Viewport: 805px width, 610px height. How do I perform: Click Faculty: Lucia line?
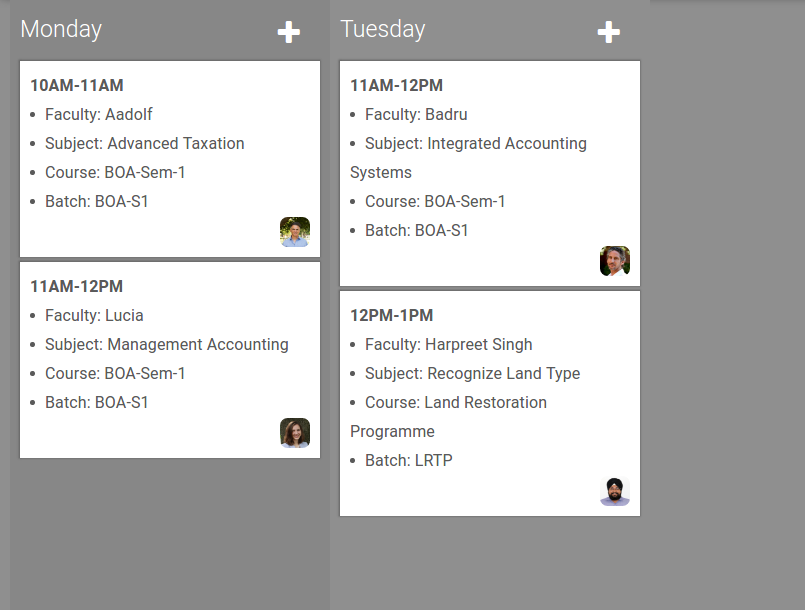[94, 315]
